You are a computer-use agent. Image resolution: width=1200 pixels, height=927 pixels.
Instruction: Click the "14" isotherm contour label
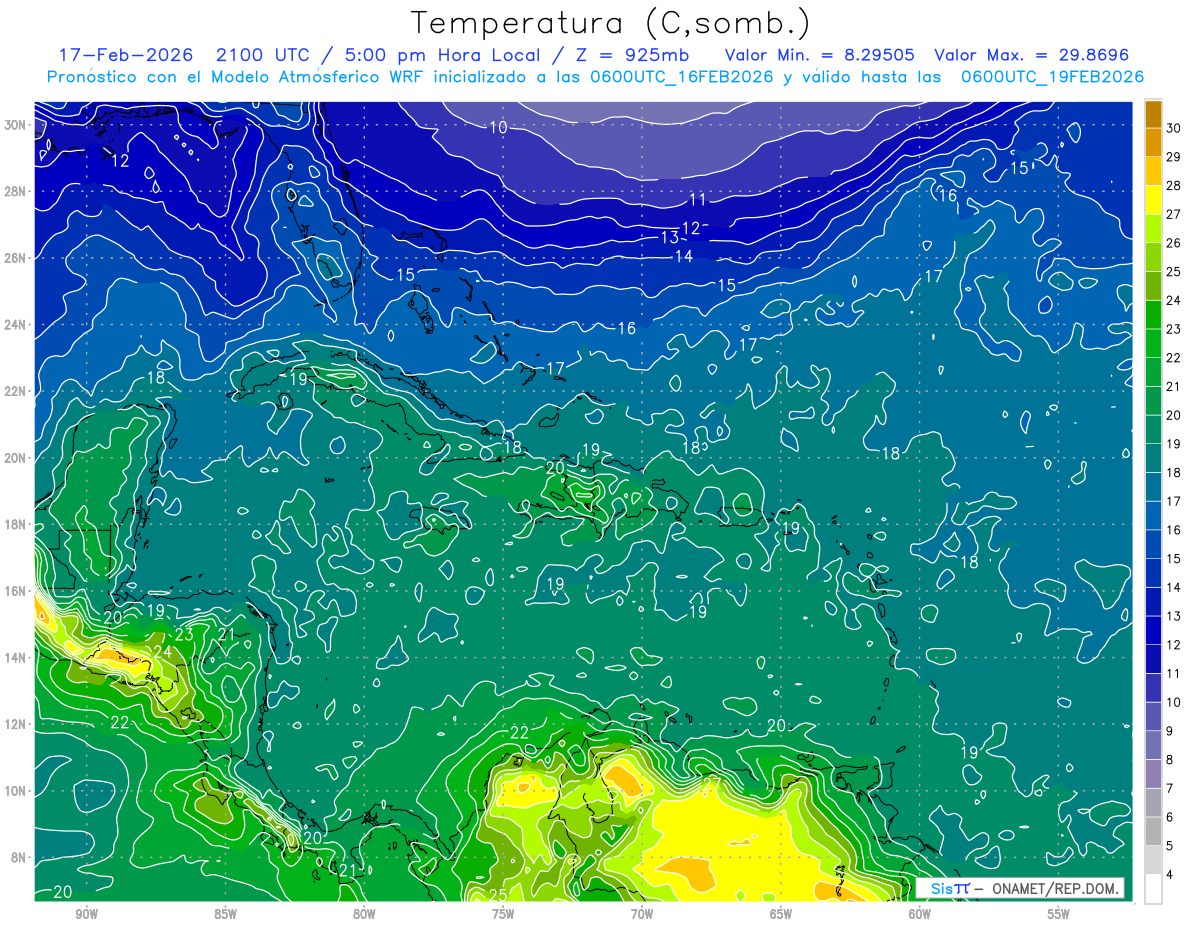pos(684,256)
